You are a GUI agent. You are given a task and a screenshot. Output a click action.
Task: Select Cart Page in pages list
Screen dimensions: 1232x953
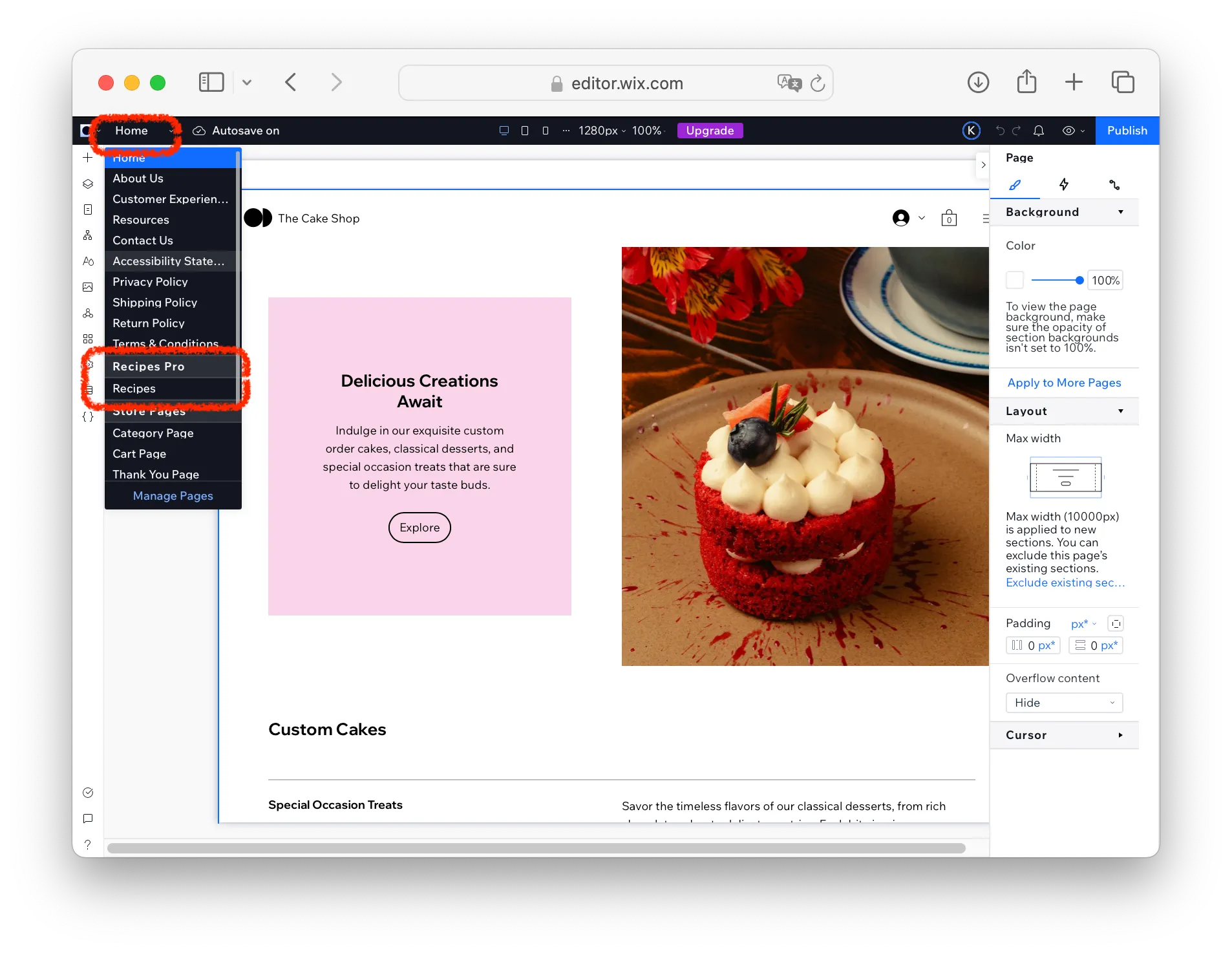click(x=171, y=454)
